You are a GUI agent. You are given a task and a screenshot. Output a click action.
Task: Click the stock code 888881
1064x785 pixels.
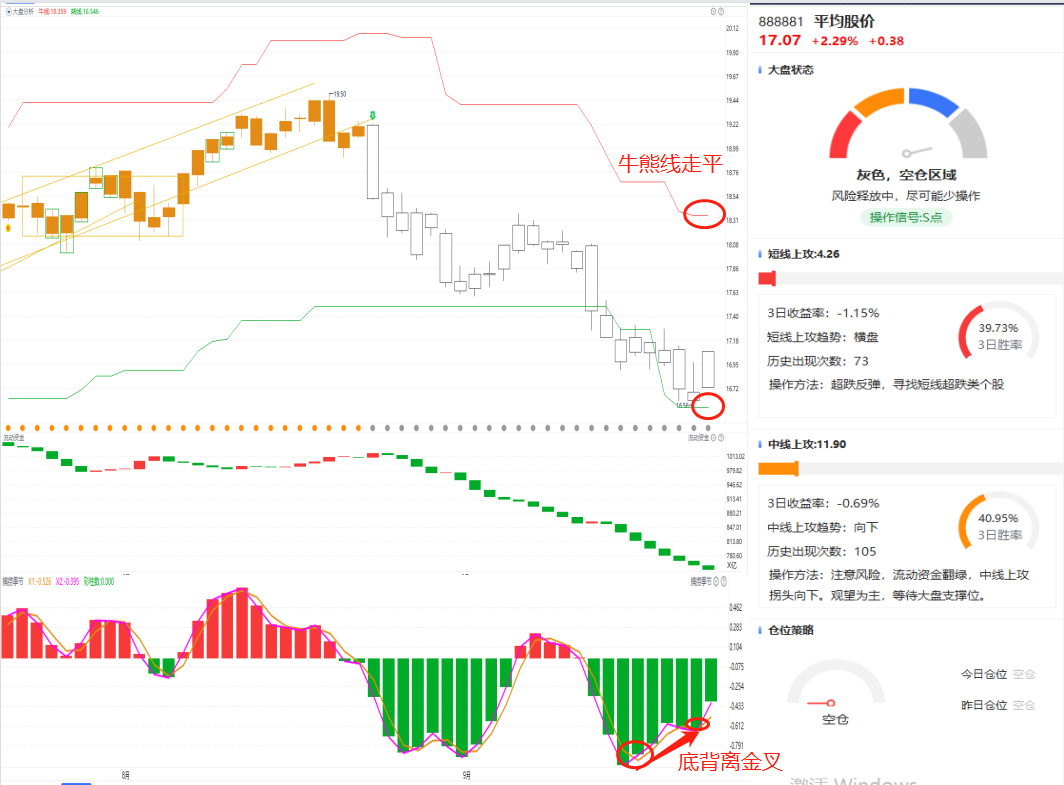780,22
